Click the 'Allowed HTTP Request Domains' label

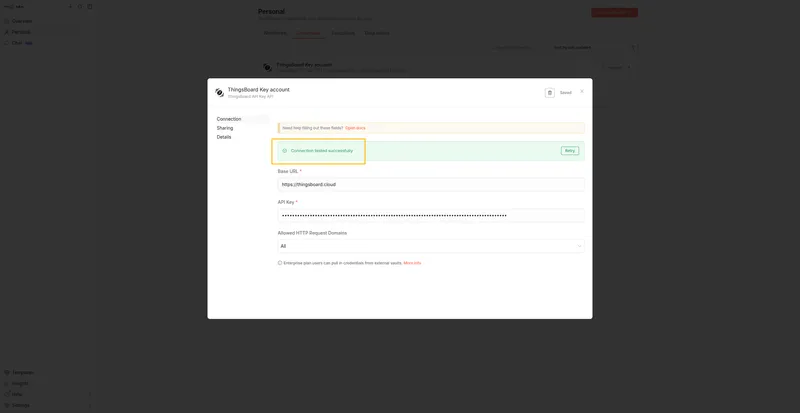coord(312,233)
